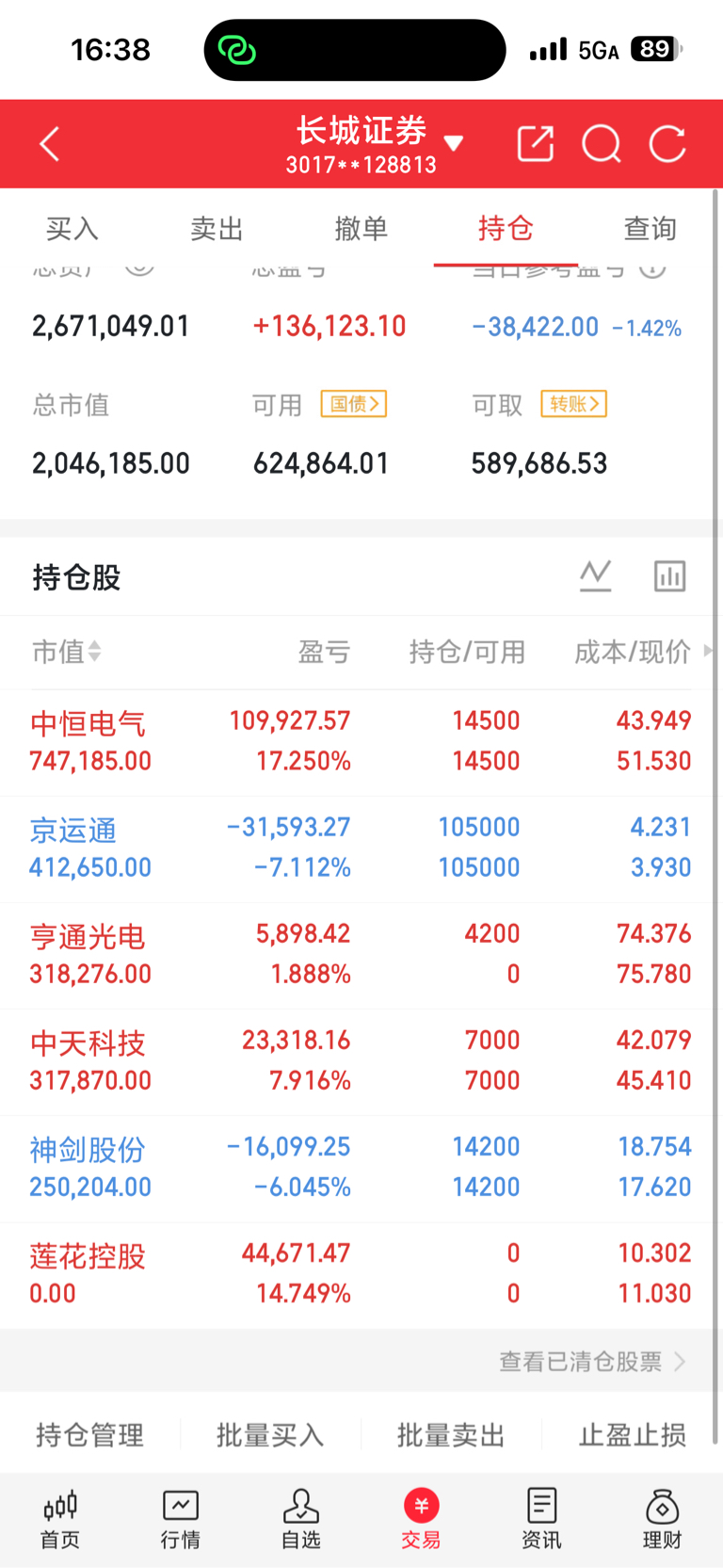Viewport: 723px width, 1568px height.
Task: Switch to the 买入 tab
Action: pyautogui.click(x=72, y=229)
